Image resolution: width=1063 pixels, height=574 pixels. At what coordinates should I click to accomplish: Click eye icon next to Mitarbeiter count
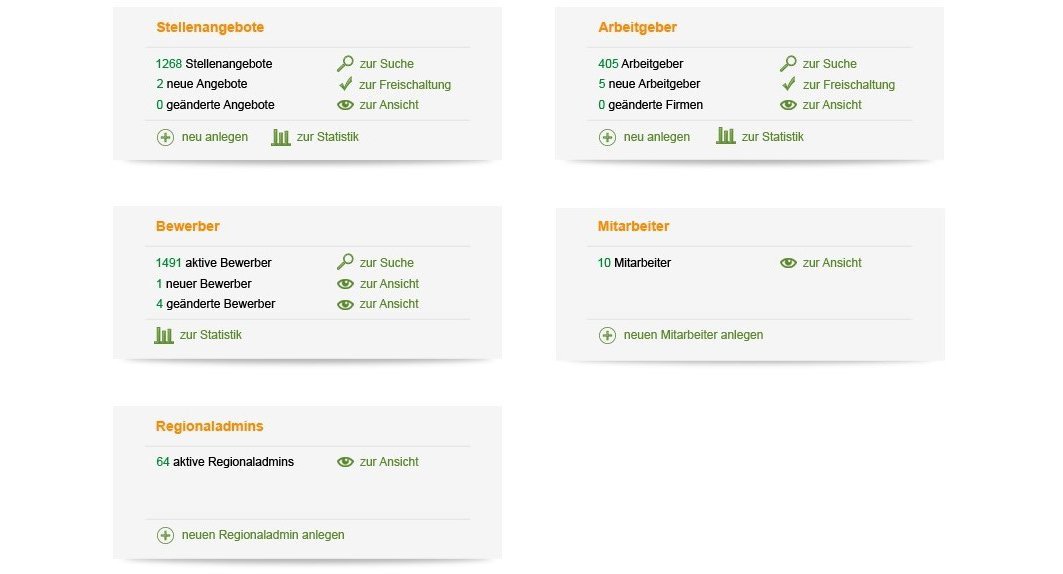[788, 263]
